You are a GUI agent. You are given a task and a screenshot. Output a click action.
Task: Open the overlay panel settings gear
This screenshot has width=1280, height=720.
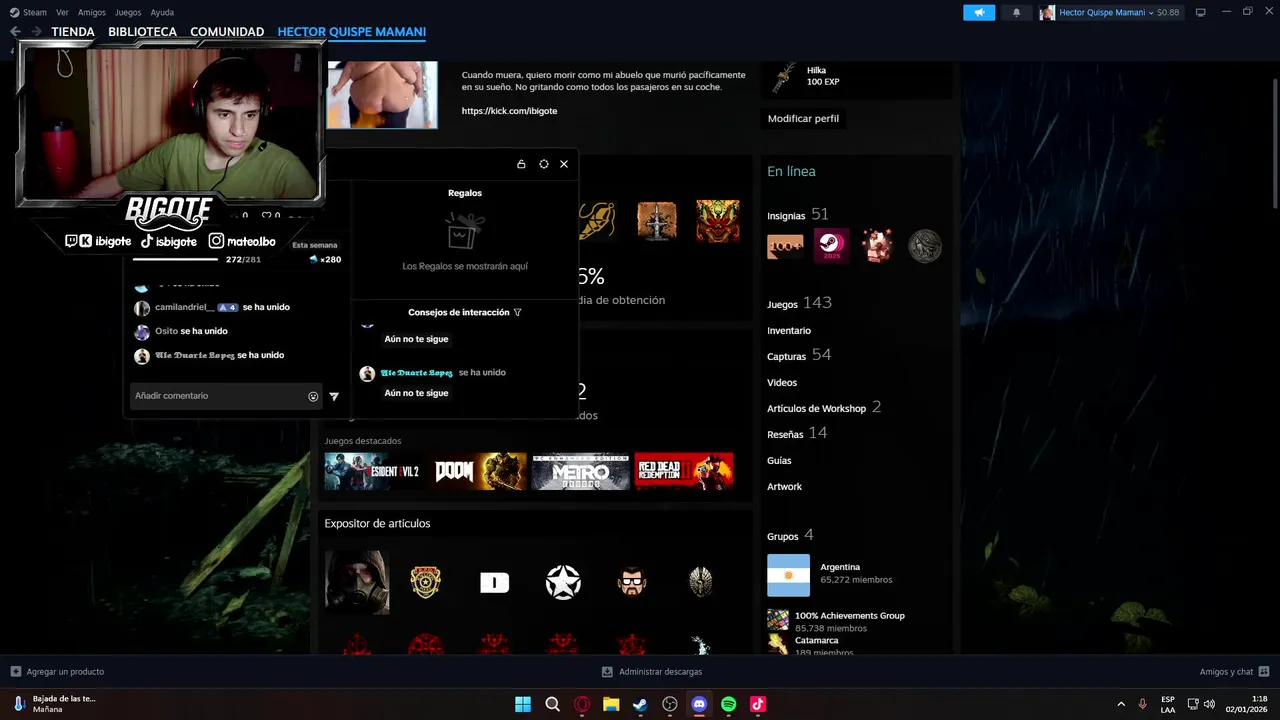pos(543,164)
